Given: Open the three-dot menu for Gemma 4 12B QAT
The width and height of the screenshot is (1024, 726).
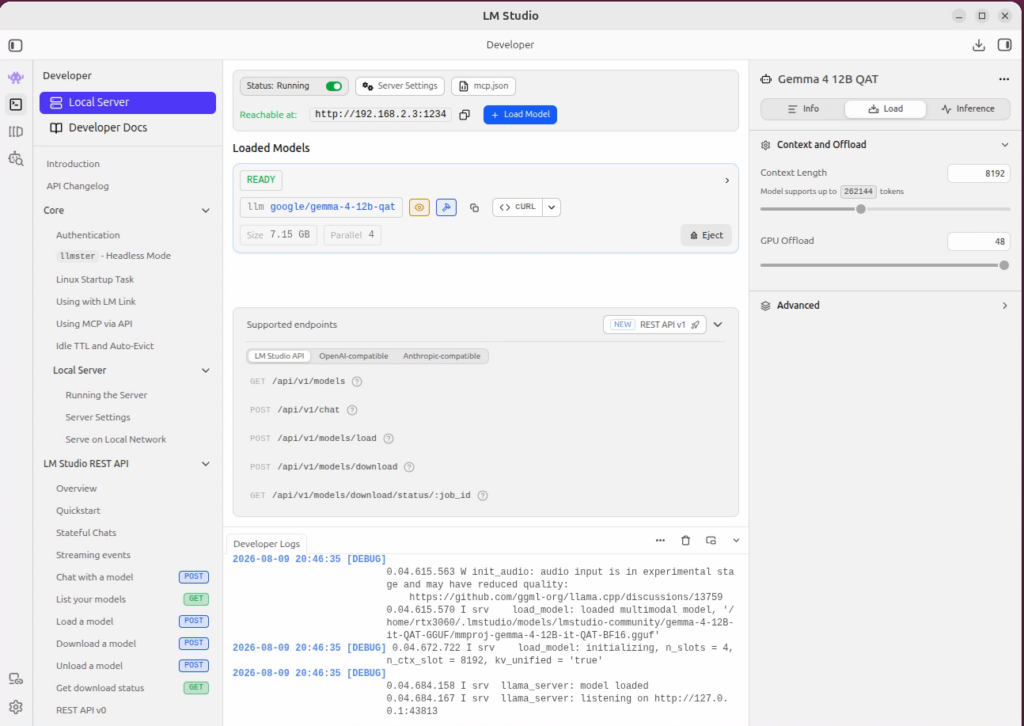Looking at the screenshot, I should click(x=1004, y=79).
